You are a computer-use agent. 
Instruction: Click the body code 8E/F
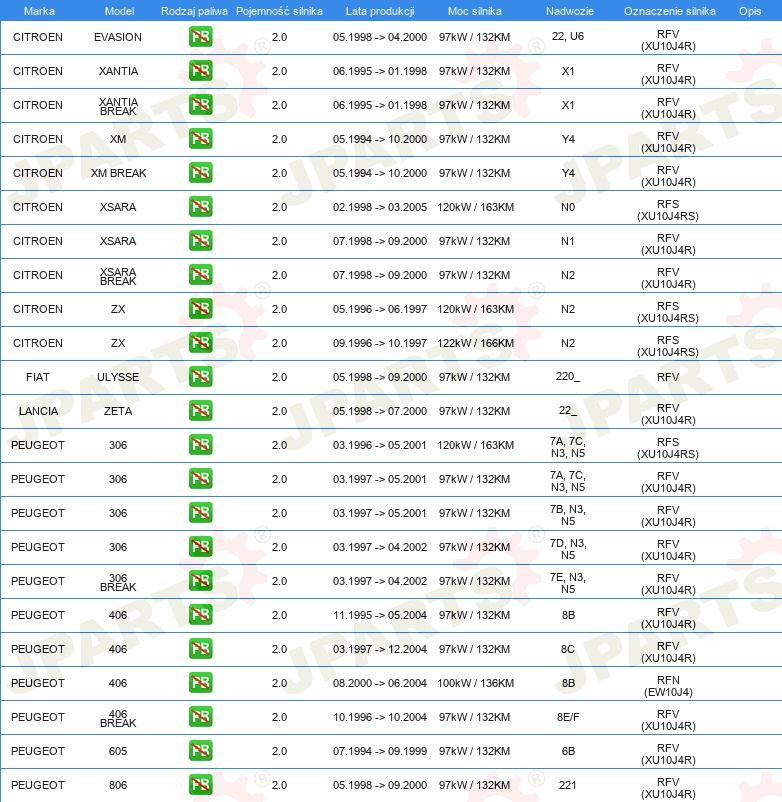point(568,717)
